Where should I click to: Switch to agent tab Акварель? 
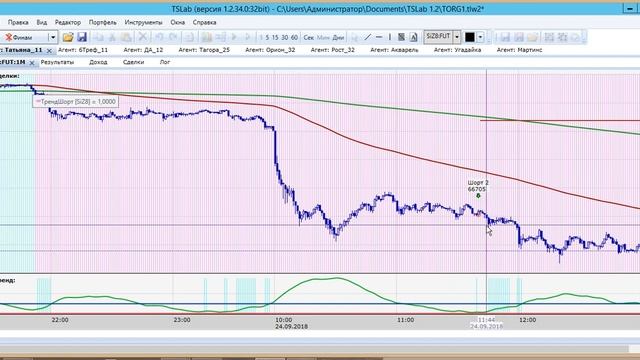click(x=394, y=50)
